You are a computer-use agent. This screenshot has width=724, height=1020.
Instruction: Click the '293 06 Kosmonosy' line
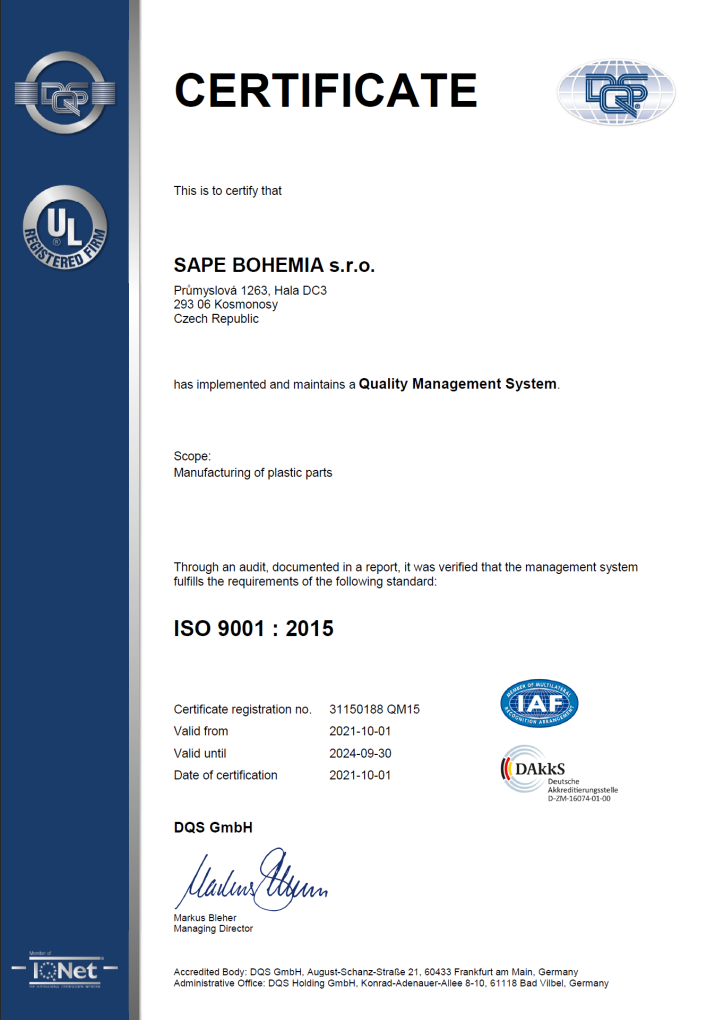(x=226, y=304)
